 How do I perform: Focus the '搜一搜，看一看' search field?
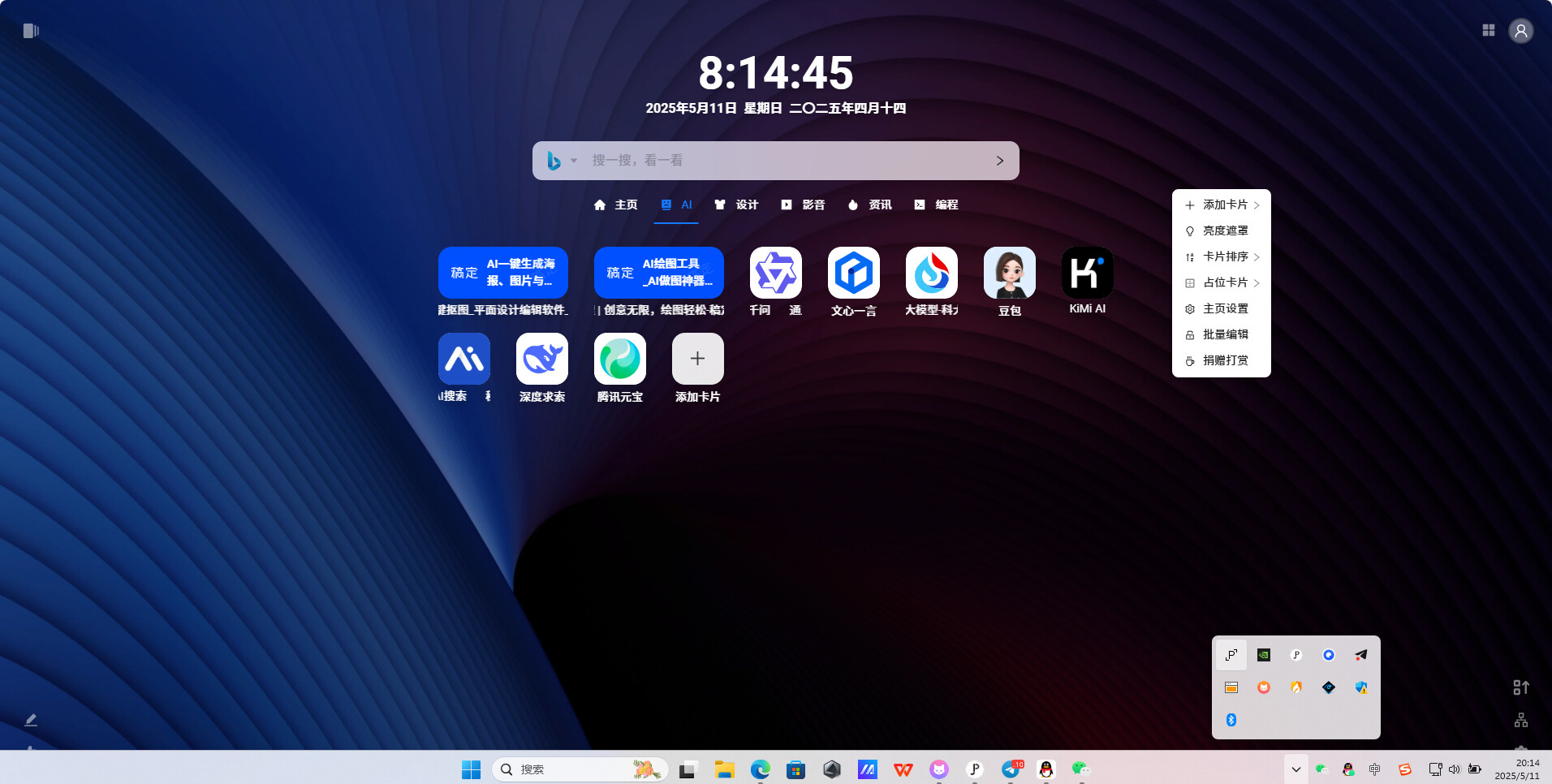(783, 161)
